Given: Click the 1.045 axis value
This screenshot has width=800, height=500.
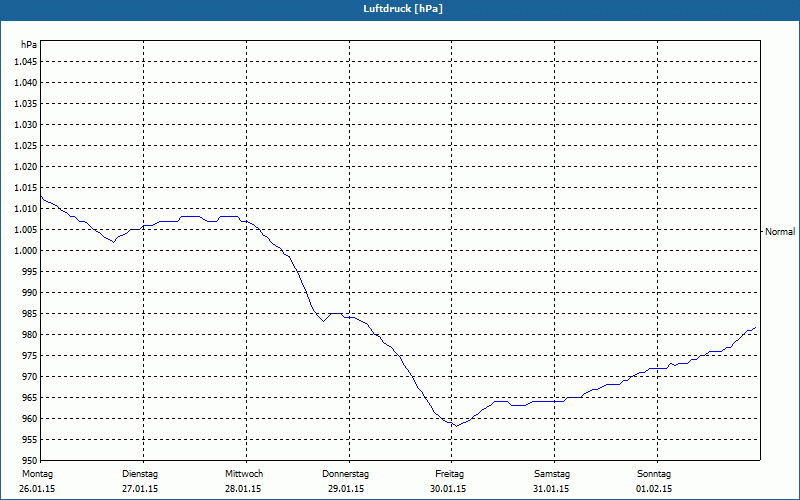Looking at the screenshot, I should (25, 62).
